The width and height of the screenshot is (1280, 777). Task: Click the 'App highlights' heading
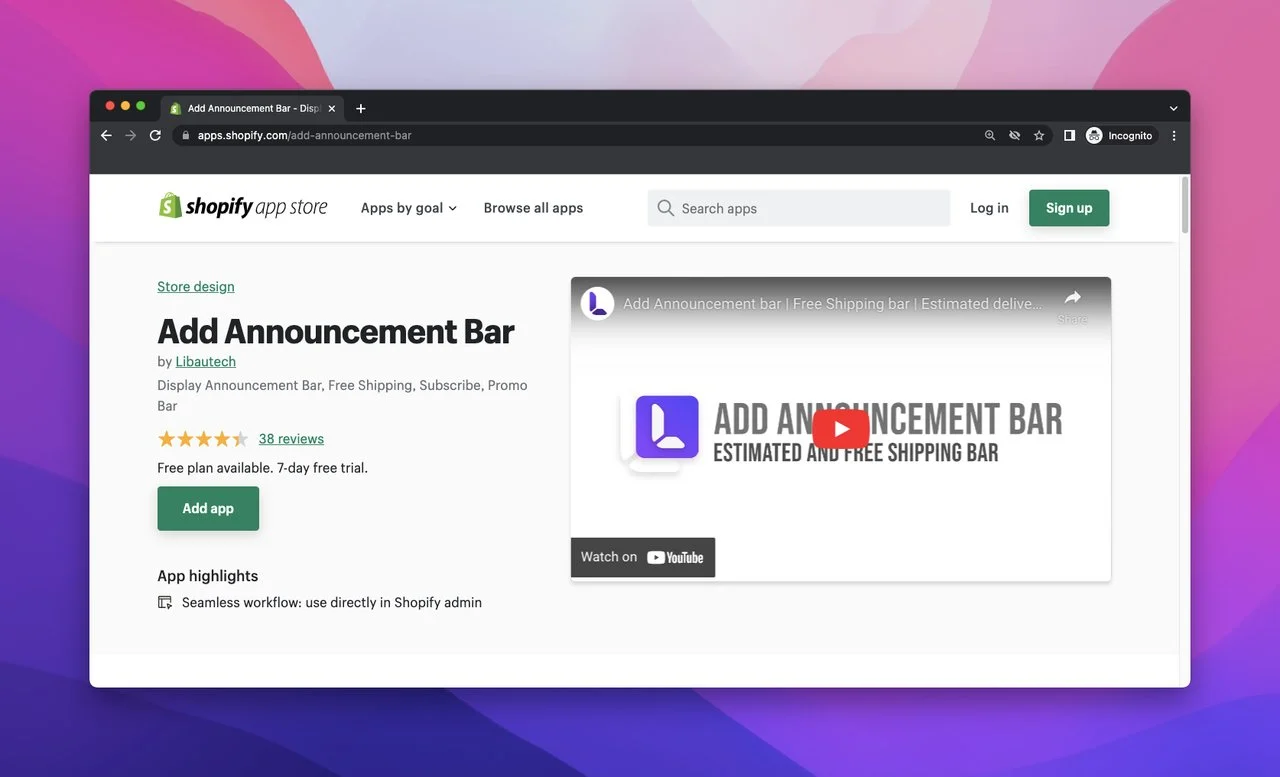208,576
